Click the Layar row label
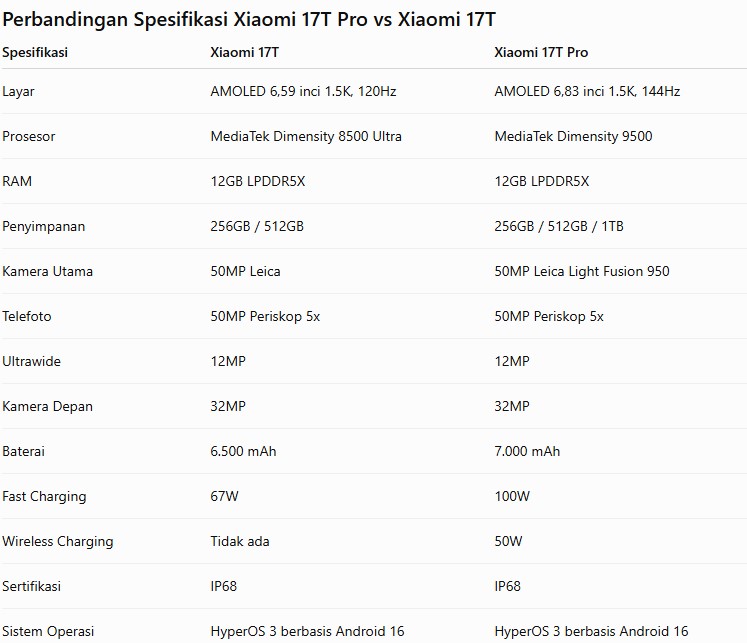This screenshot has width=747, height=643. (18, 91)
